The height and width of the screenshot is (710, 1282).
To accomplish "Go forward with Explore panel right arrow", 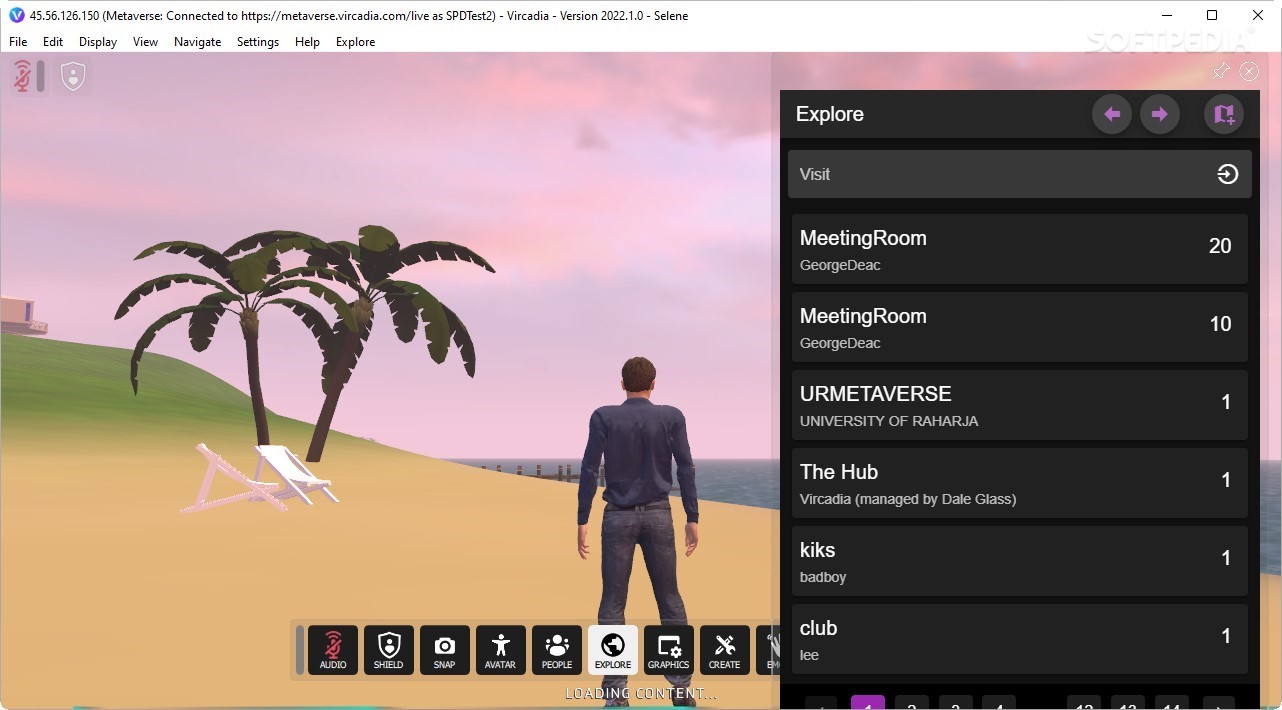I will [x=1160, y=114].
